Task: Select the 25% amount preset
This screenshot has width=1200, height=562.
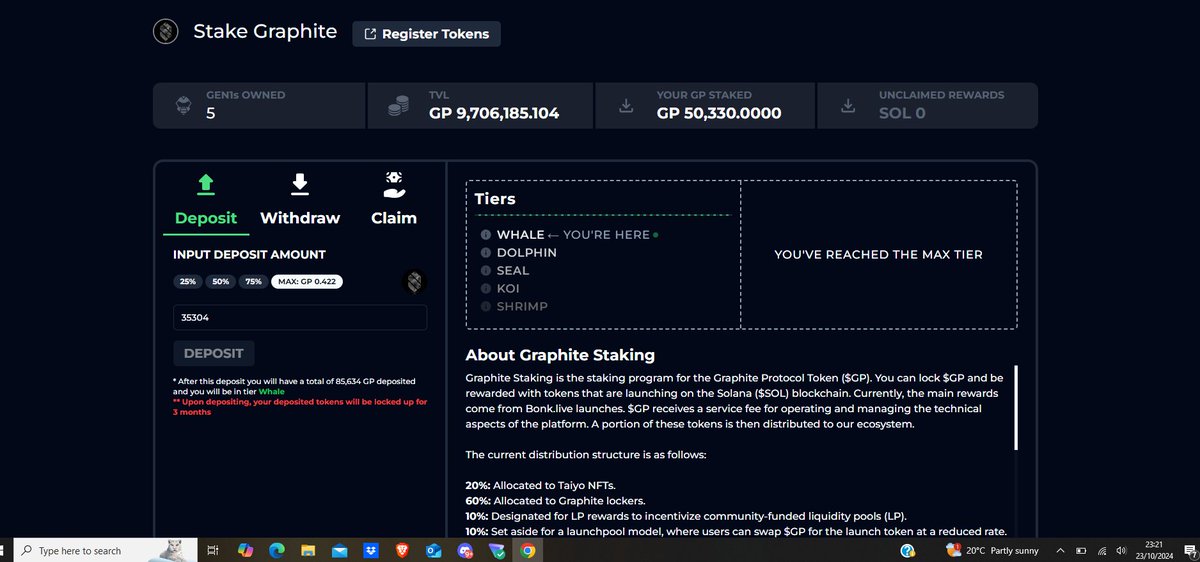Action: point(188,282)
